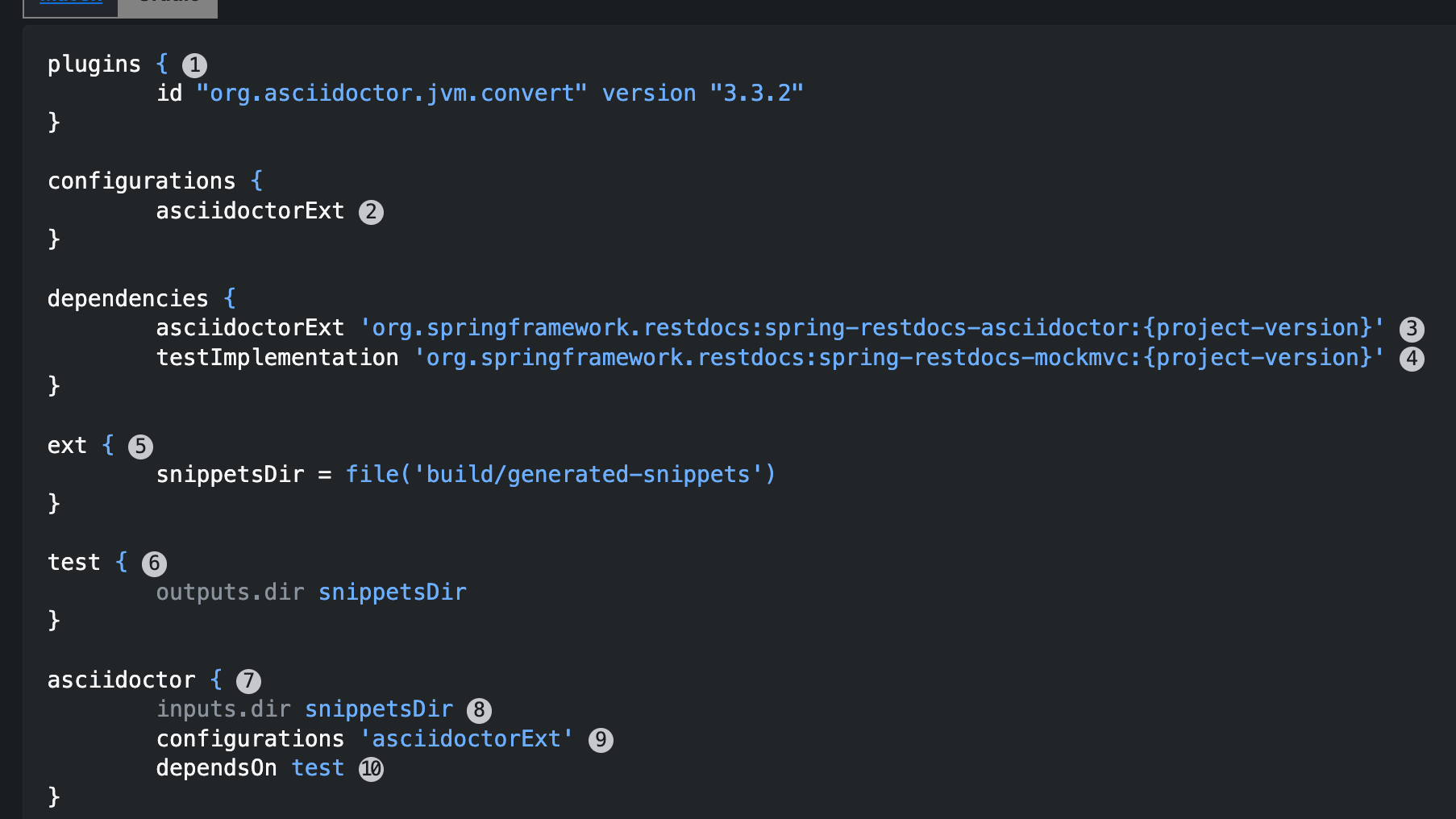1456x819 pixels.
Task: Click callout 7 beside asciidoctor block
Action: (x=248, y=681)
